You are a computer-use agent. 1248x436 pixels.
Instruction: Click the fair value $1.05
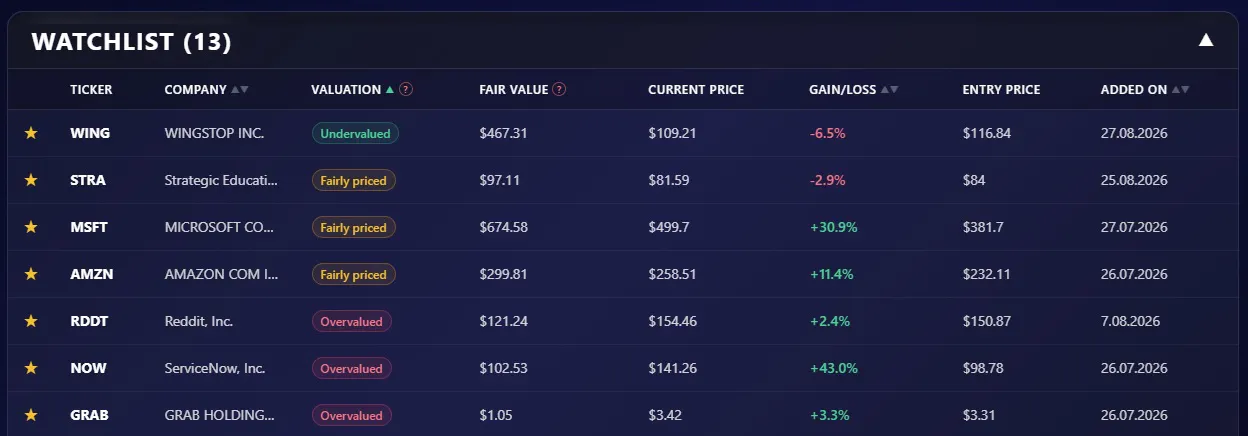coord(496,415)
